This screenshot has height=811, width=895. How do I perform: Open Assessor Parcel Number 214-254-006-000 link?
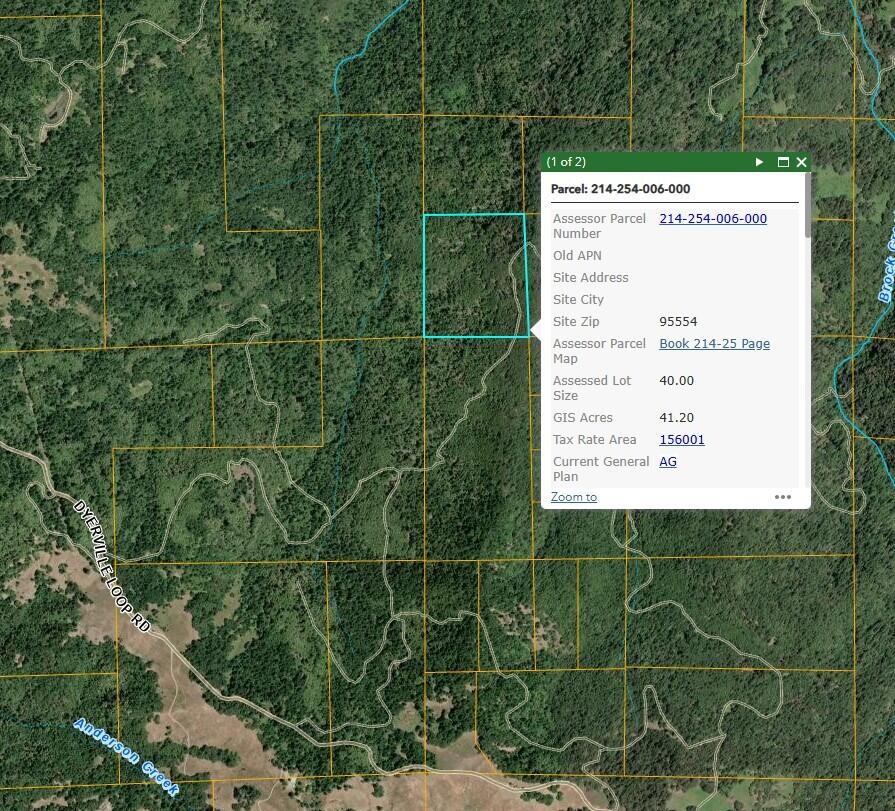coord(713,219)
